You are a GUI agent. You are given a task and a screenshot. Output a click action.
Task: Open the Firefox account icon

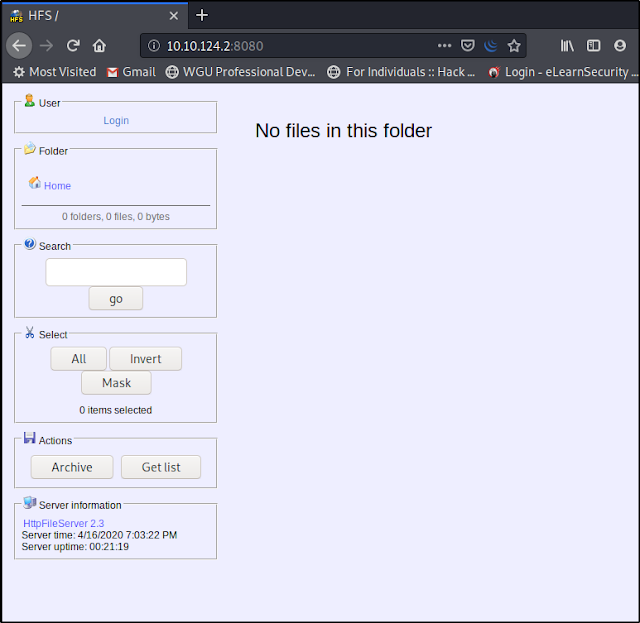pos(620,46)
